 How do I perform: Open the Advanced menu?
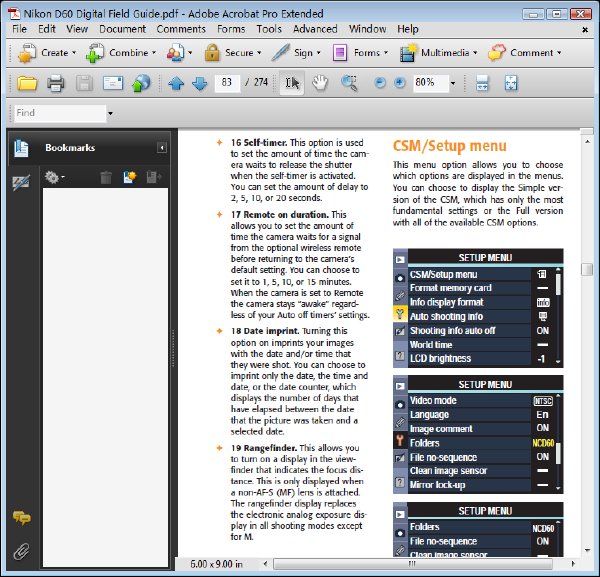pyautogui.click(x=315, y=29)
